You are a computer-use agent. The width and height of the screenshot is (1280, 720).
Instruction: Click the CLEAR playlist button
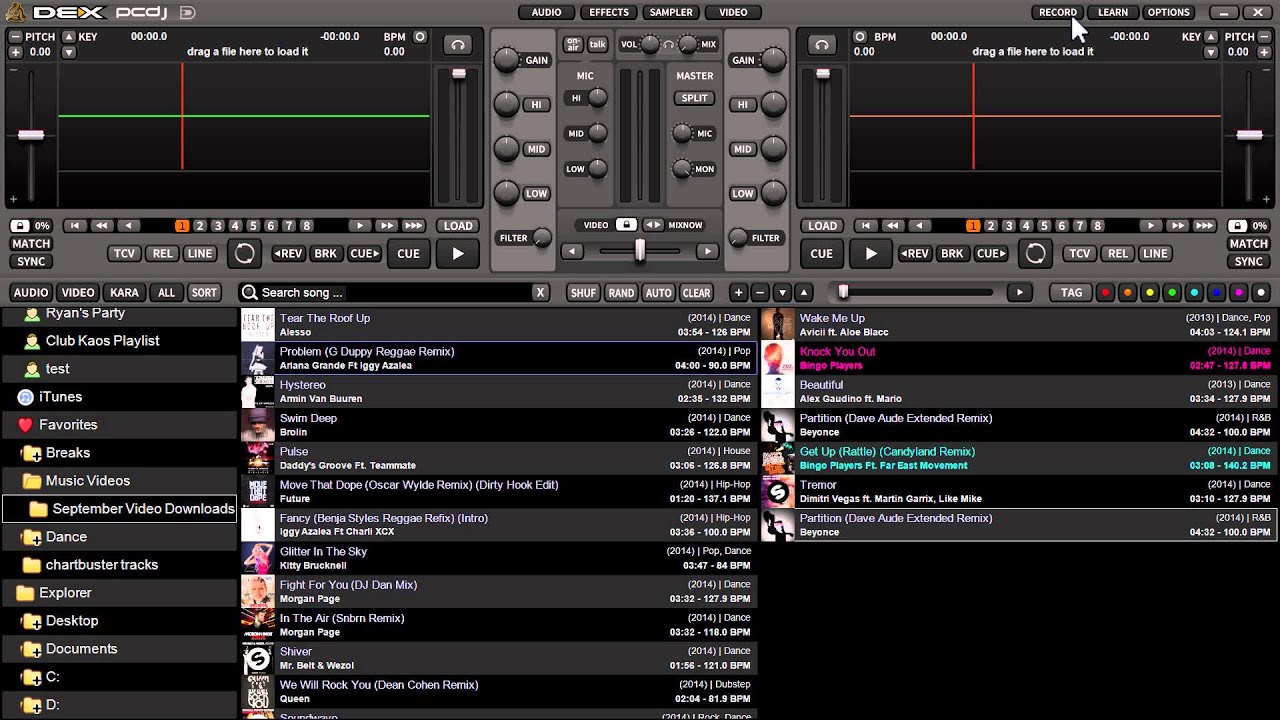pos(696,293)
